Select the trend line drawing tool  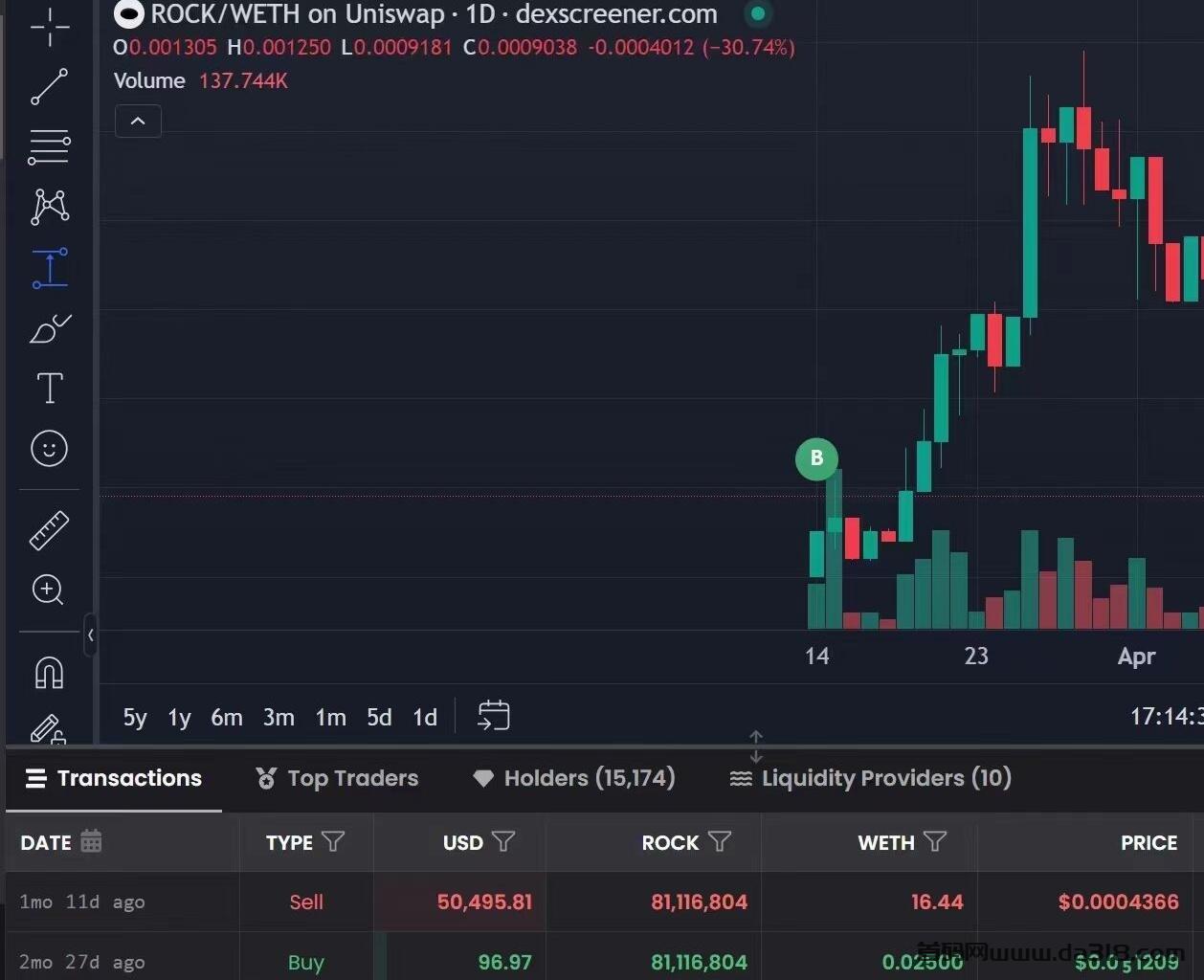tap(50, 86)
